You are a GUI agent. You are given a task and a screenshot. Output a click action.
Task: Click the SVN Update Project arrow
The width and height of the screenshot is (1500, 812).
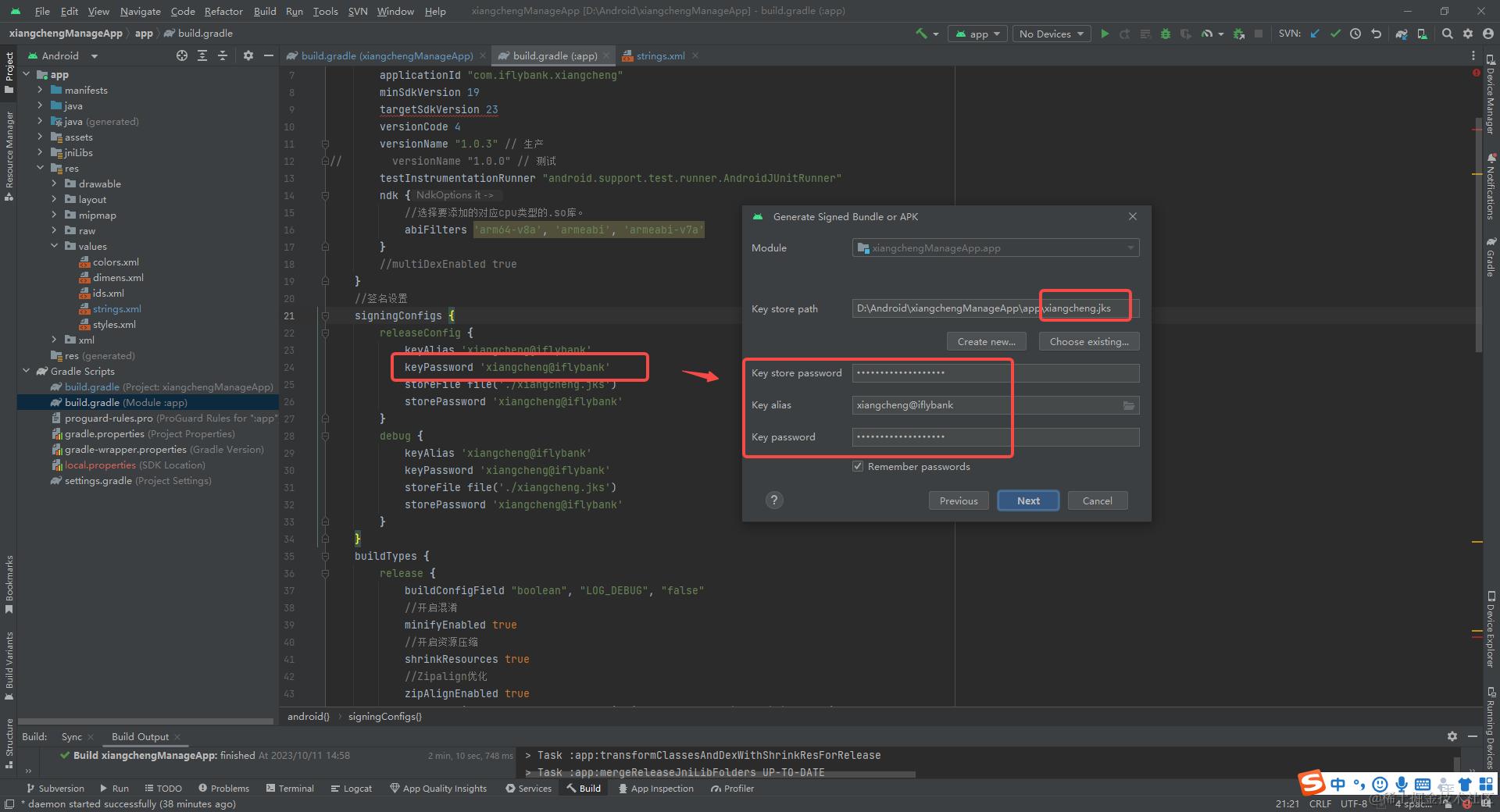point(1315,34)
